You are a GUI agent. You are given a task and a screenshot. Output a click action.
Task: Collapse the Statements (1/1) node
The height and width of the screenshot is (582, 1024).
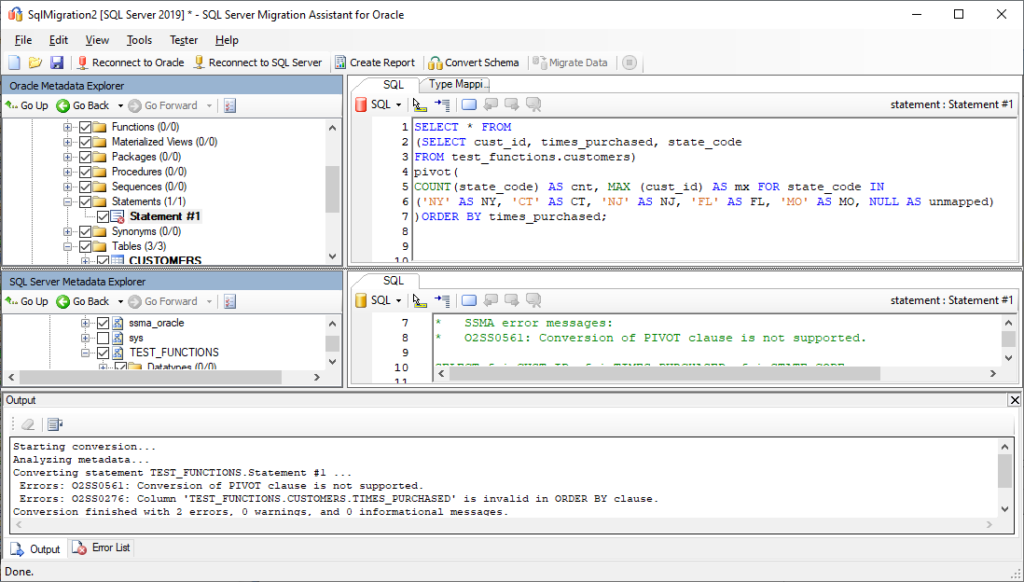[x=67, y=202]
